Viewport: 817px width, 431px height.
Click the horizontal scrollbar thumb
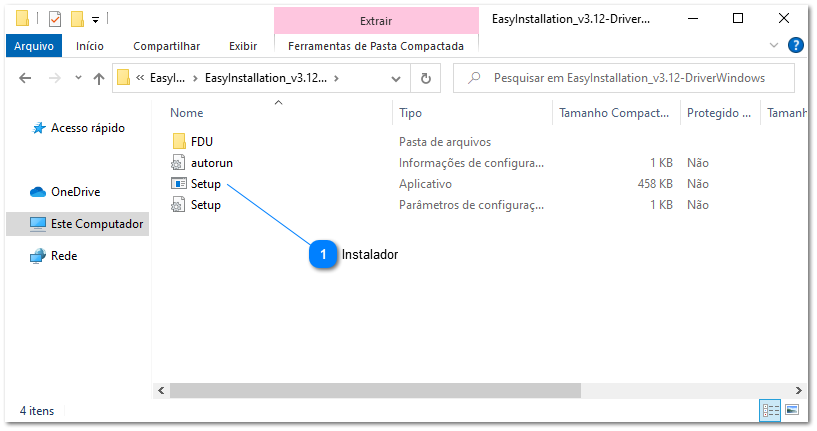click(375, 390)
